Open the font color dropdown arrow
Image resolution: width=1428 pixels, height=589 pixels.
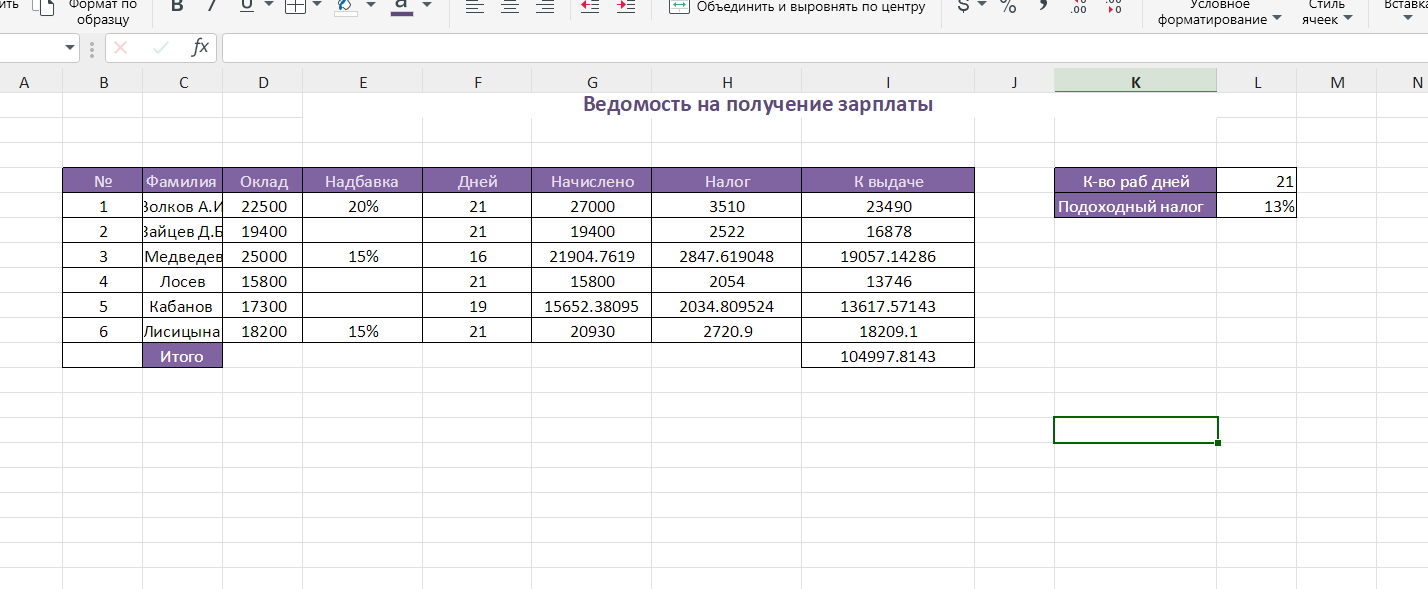(x=427, y=4)
